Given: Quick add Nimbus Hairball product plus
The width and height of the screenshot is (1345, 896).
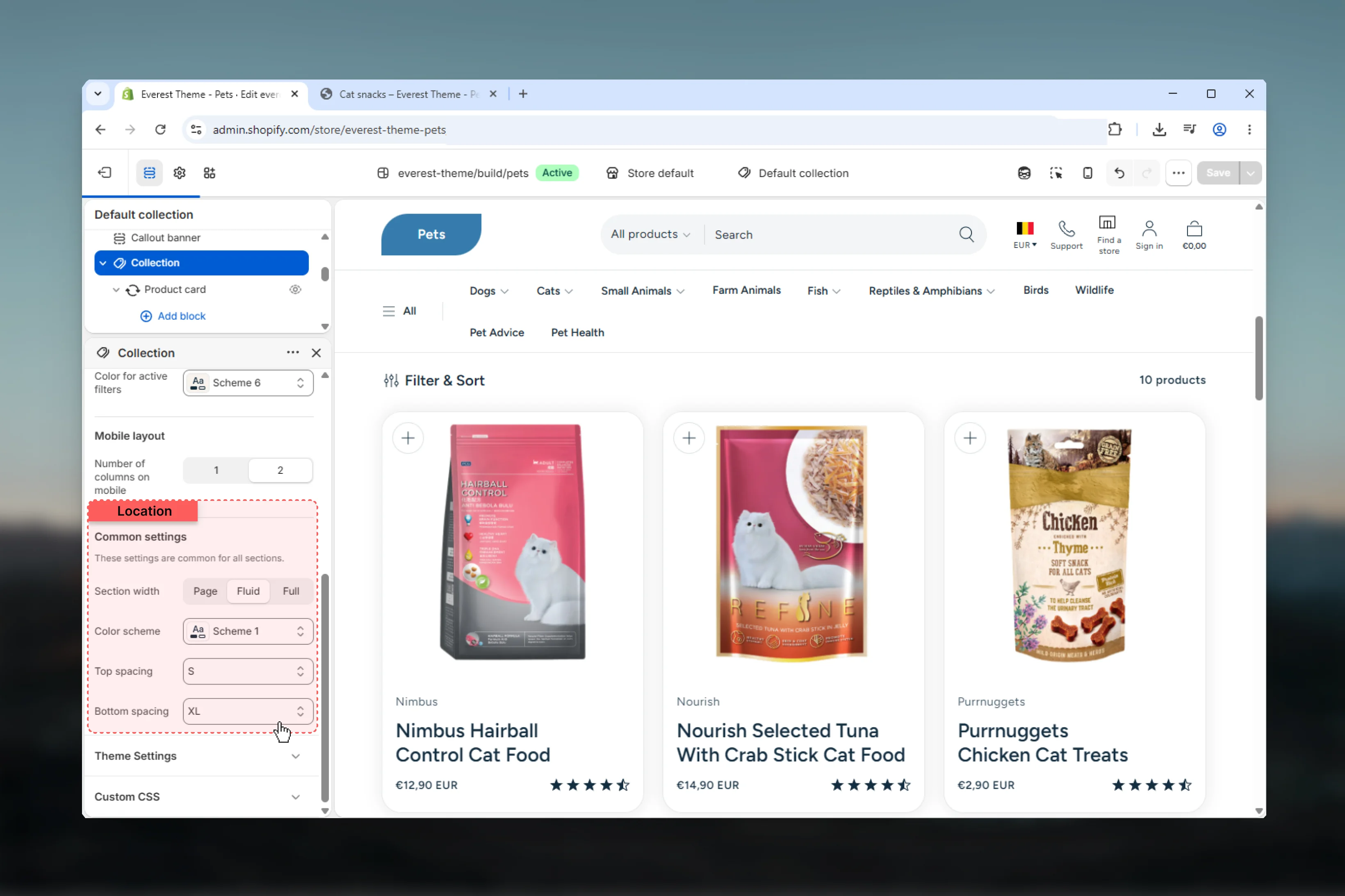Looking at the screenshot, I should point(408,438).
